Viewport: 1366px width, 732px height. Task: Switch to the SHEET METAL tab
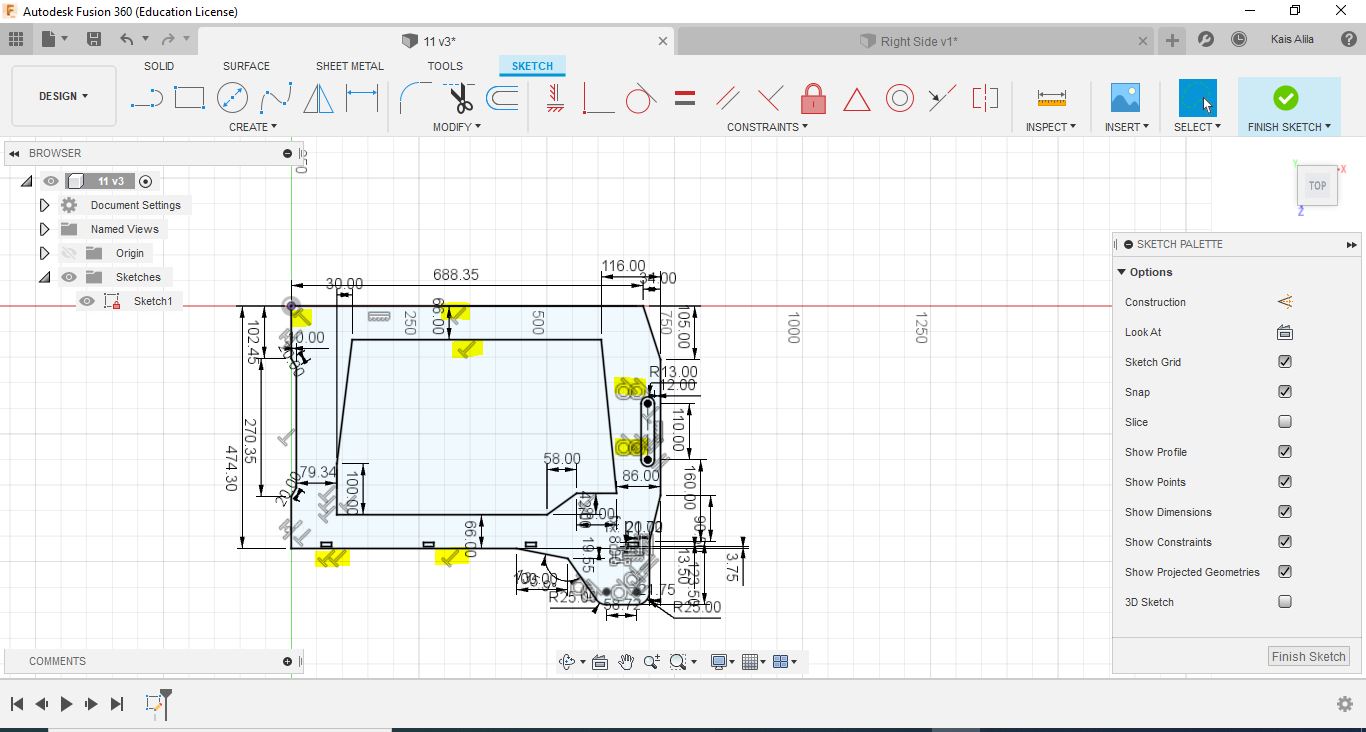coord(350,66)
